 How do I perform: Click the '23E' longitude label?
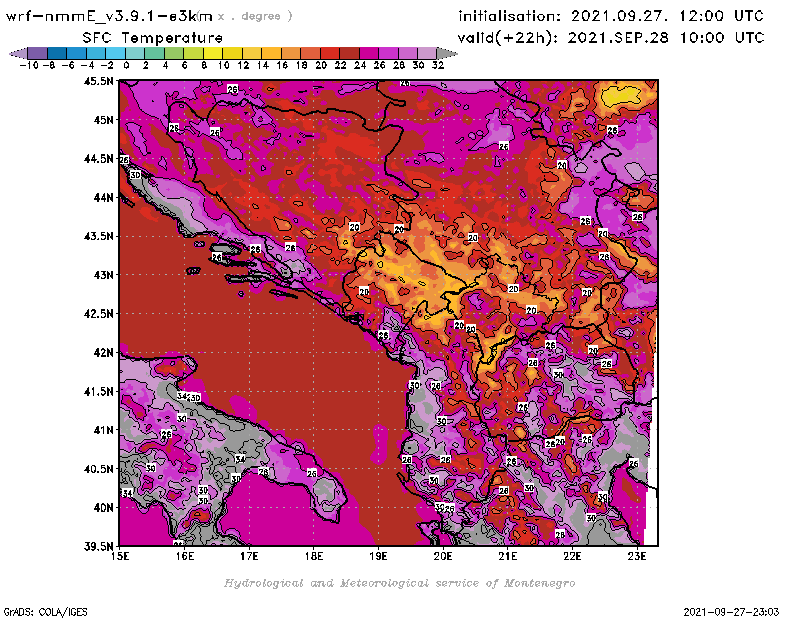click(637, 556)
